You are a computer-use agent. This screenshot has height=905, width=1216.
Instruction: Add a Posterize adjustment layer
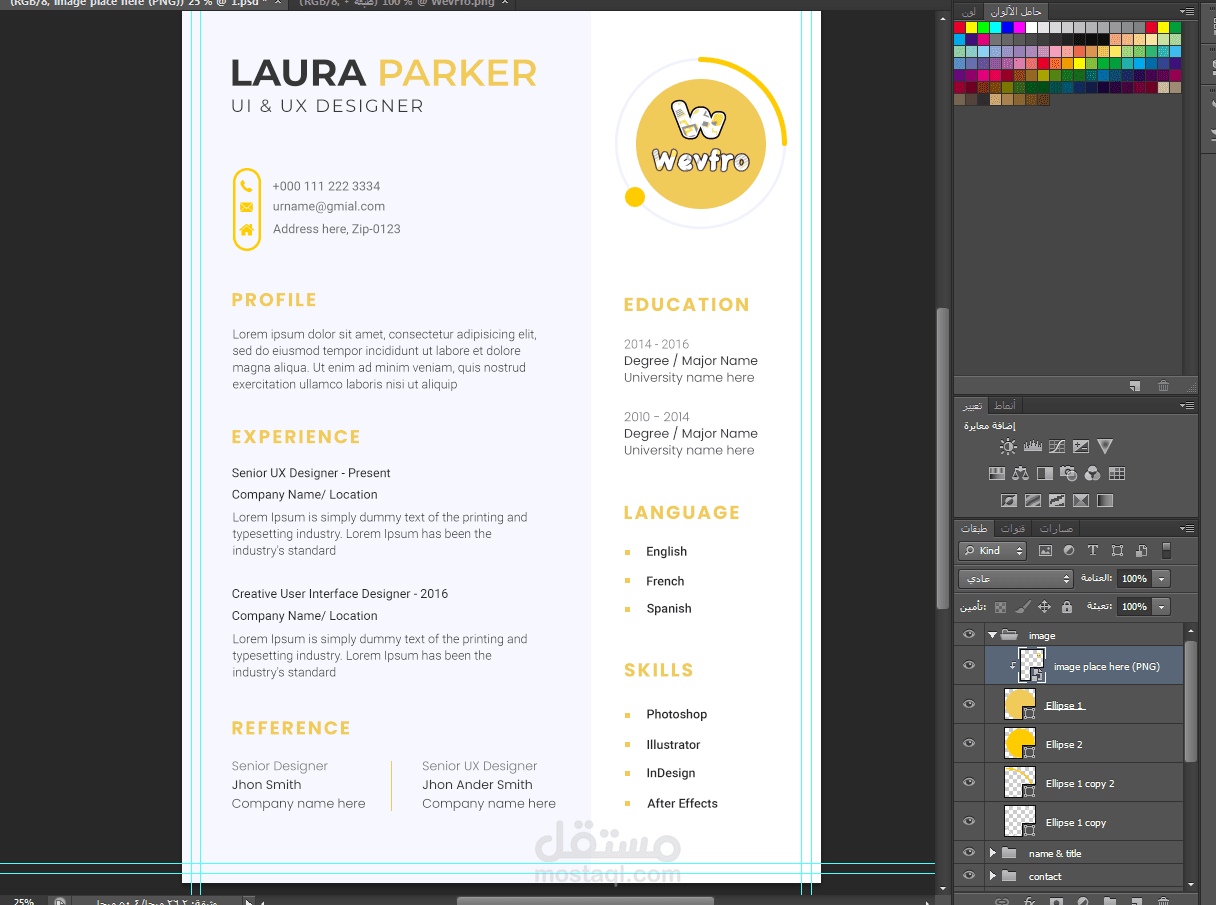(x=1032, y=501)
